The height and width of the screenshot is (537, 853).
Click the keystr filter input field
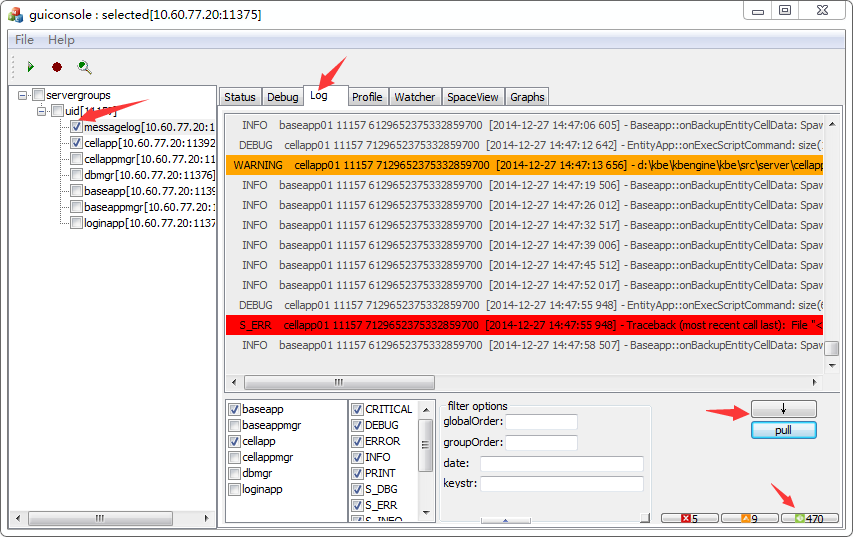(561, 484)
